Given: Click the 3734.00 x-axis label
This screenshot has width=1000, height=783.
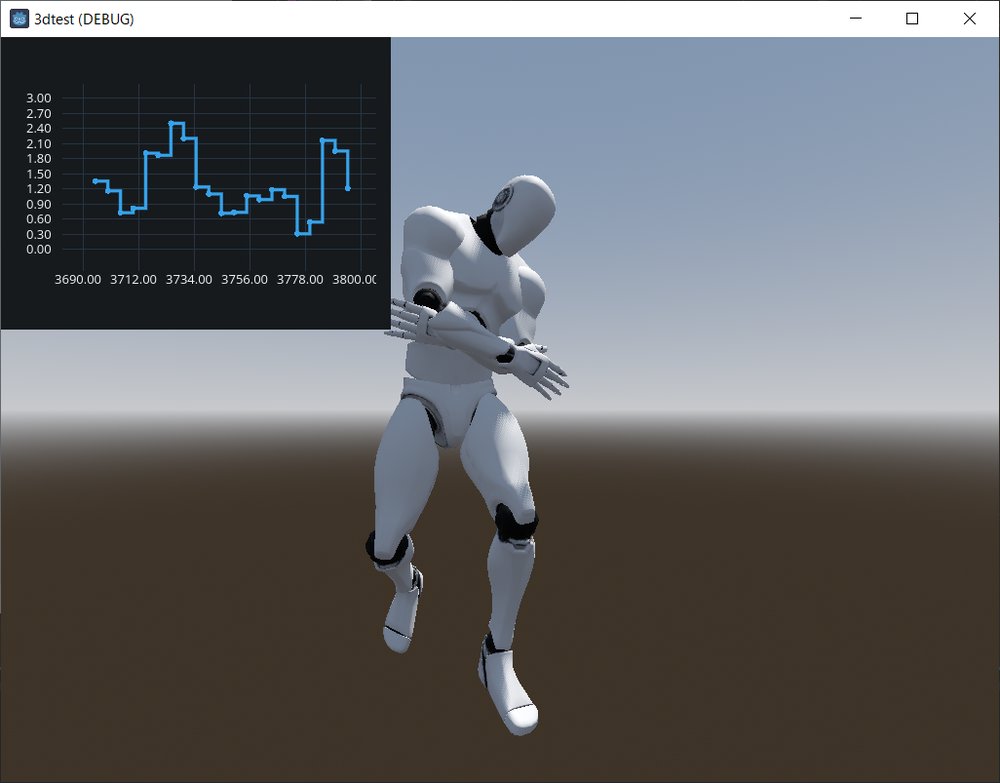Looking at the screenshot, I should (189, 279).
